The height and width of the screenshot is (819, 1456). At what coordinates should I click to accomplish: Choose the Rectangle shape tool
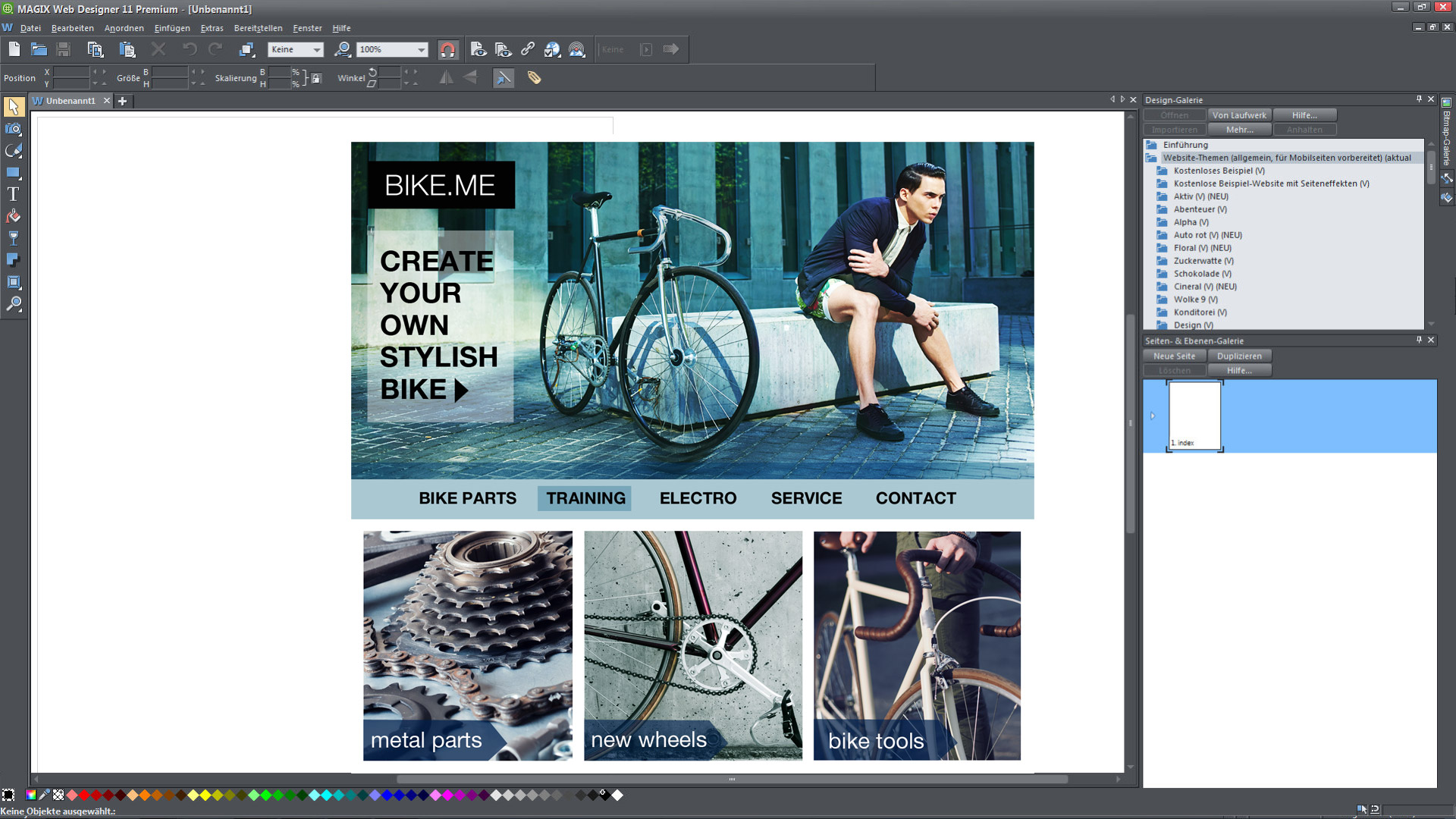tap(13, 172)
